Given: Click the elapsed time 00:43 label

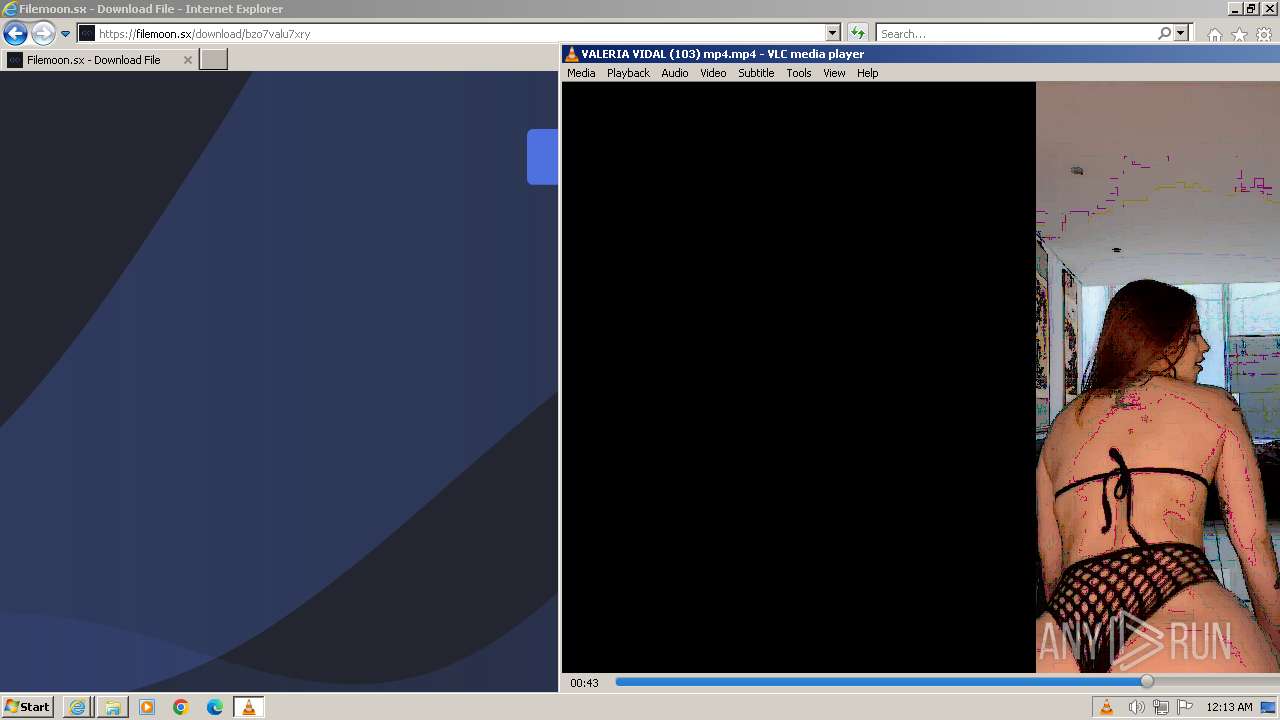Looking at the screenshot, I should 584,683.
